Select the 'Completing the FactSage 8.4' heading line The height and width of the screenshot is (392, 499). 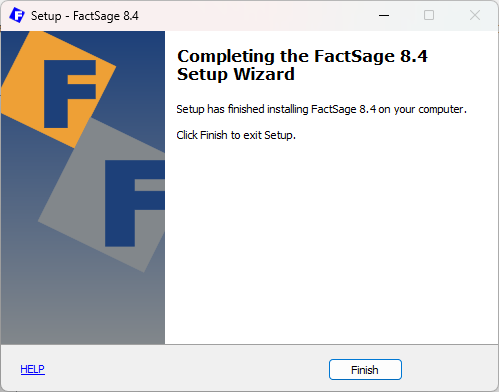[x=302, y=56]
